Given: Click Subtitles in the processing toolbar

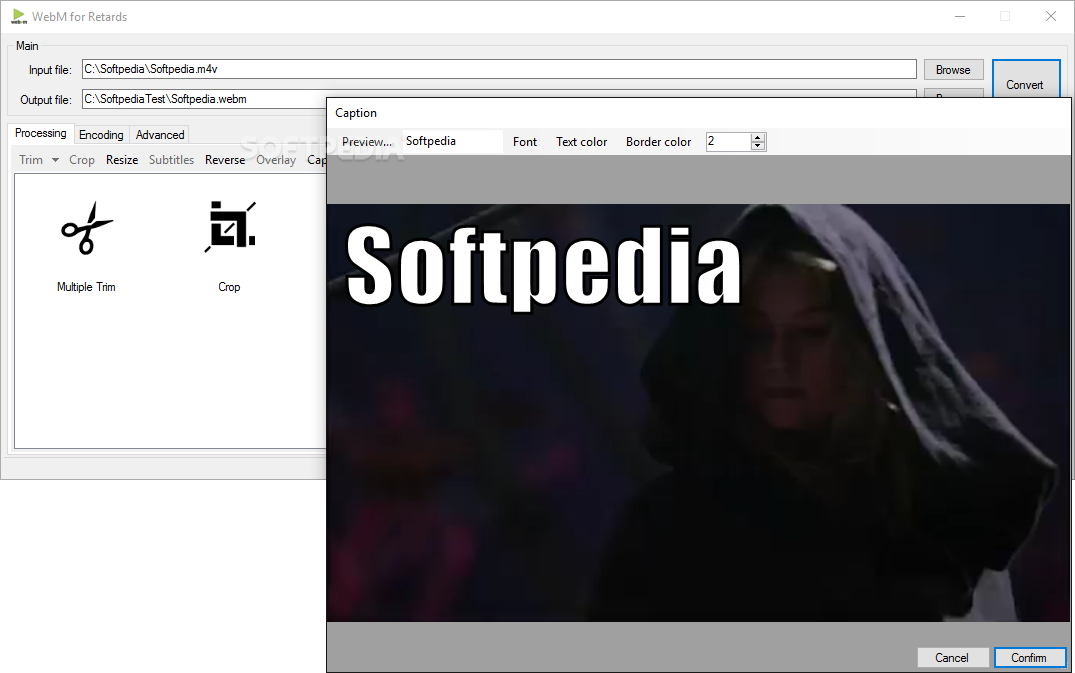Looking at the screenshot, I should point(171,160).
